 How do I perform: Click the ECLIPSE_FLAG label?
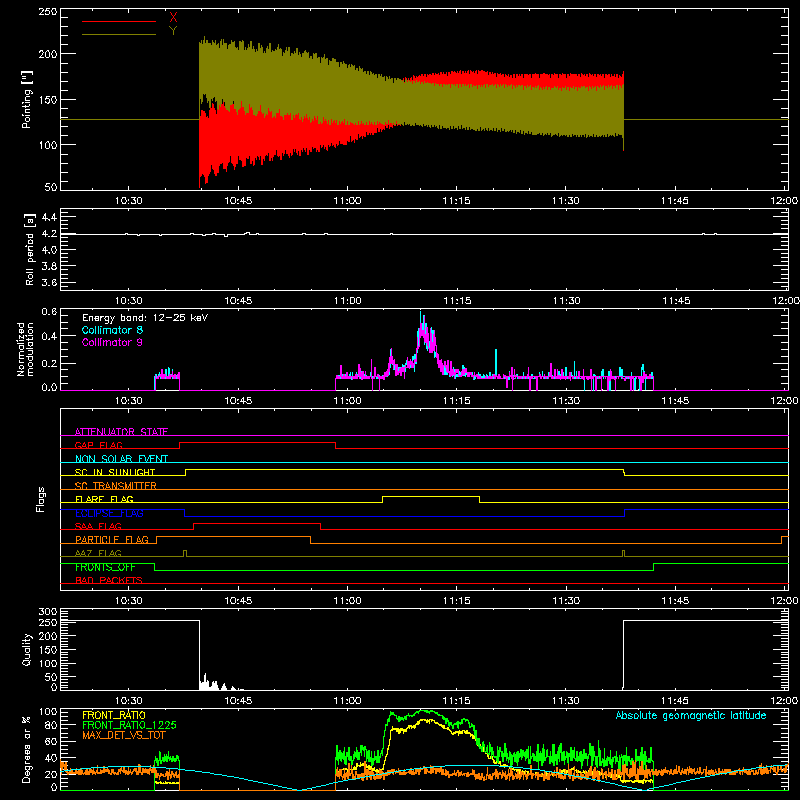pyautogui.click(x=109, y=513)
